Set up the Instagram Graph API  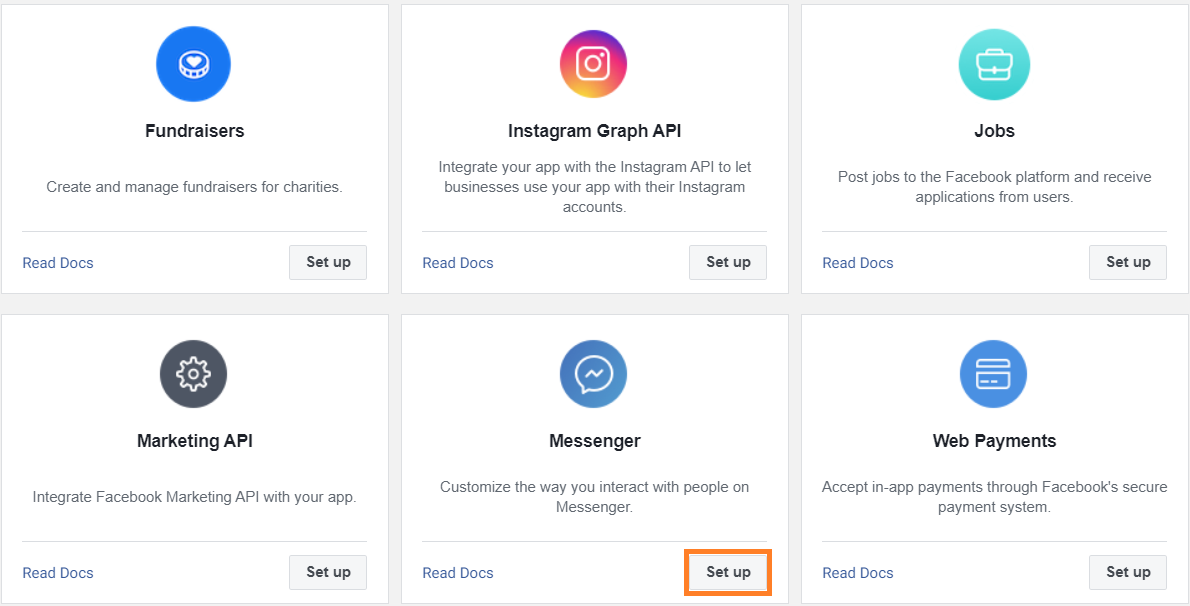(728, 262)
